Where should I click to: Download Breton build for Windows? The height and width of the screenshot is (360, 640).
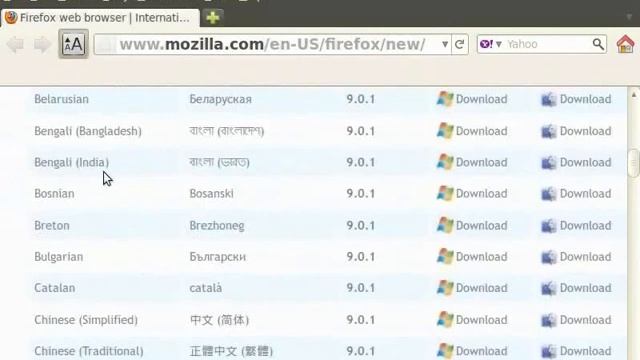coord(472,225)
